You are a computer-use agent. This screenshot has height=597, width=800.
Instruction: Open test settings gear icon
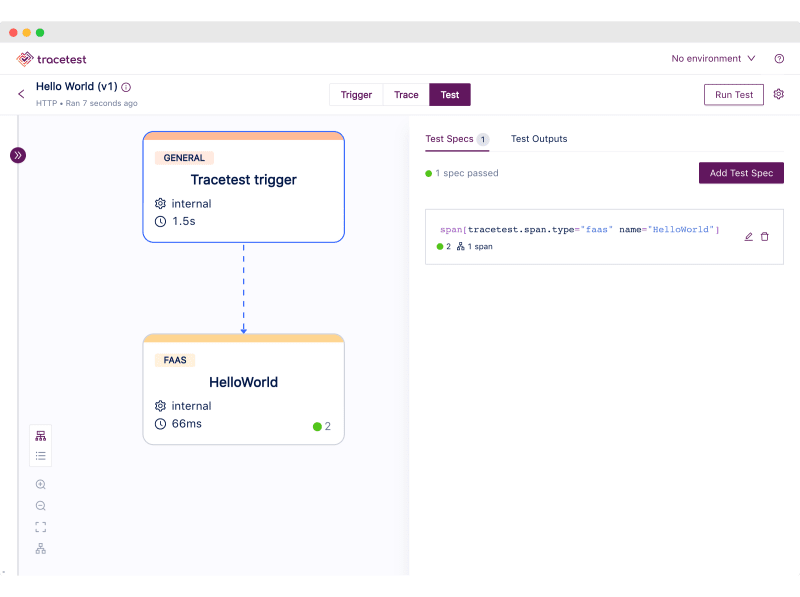coord(778,94)
